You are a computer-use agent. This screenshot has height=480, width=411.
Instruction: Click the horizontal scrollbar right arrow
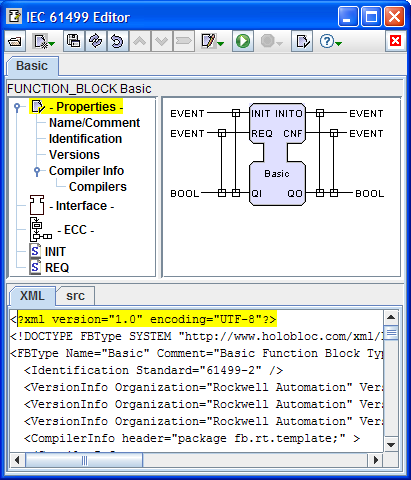[x=376, y=460]
